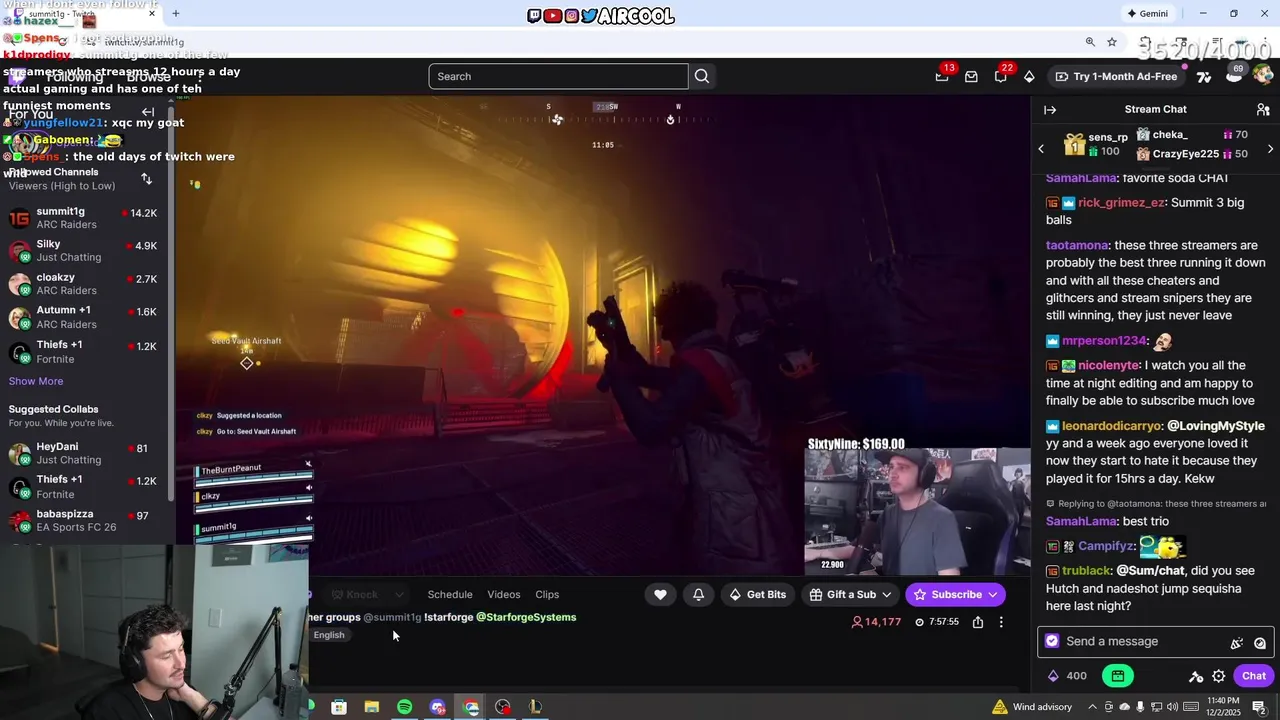The image size is (1280, 720).
Task: Open Prime loot with 13 badge
Action: [x=942, y=76]
